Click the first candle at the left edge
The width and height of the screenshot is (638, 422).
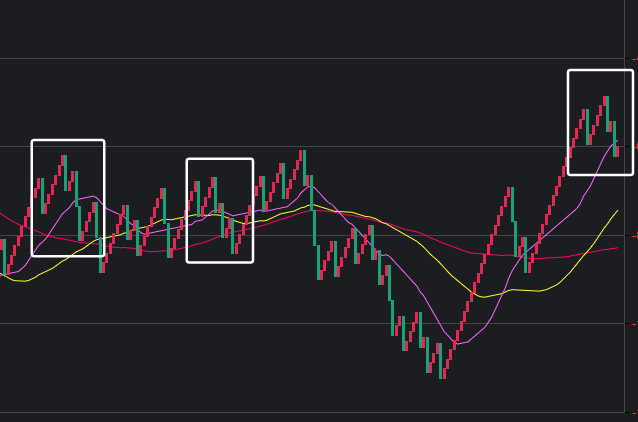3,256
